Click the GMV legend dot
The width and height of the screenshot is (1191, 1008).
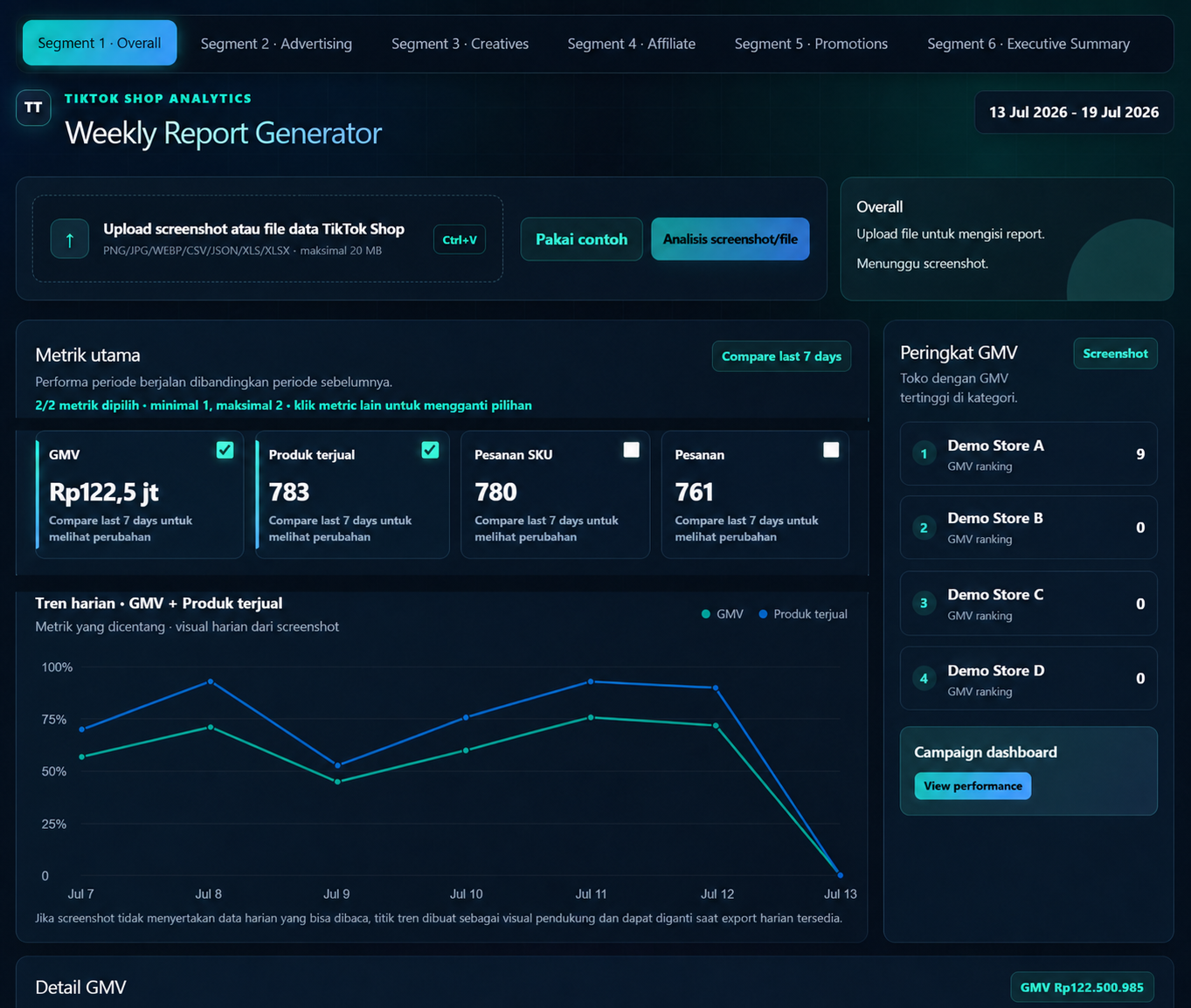pyautogui.click(x=706, y=614)
